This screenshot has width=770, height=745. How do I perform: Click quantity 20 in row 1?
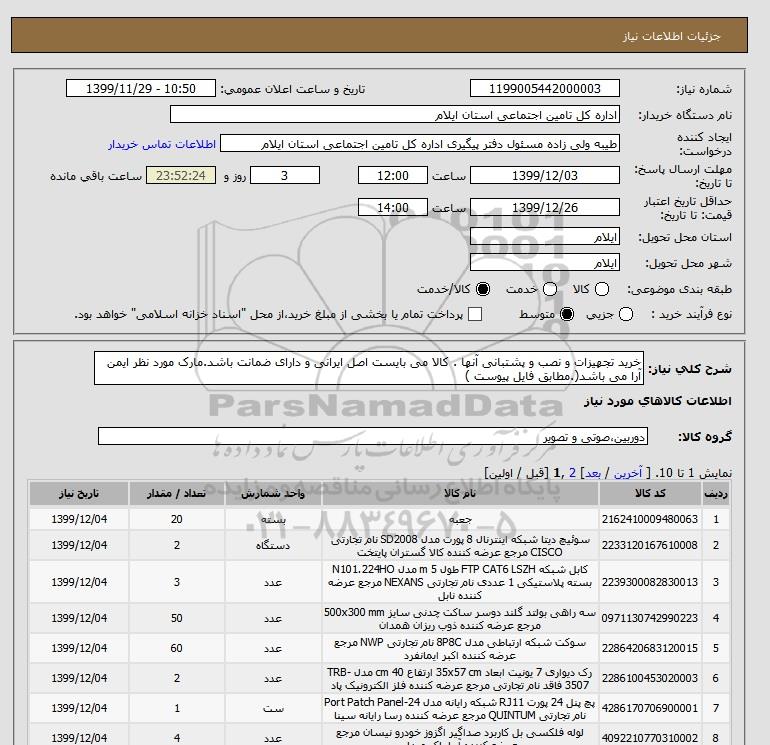click(177, 519)
